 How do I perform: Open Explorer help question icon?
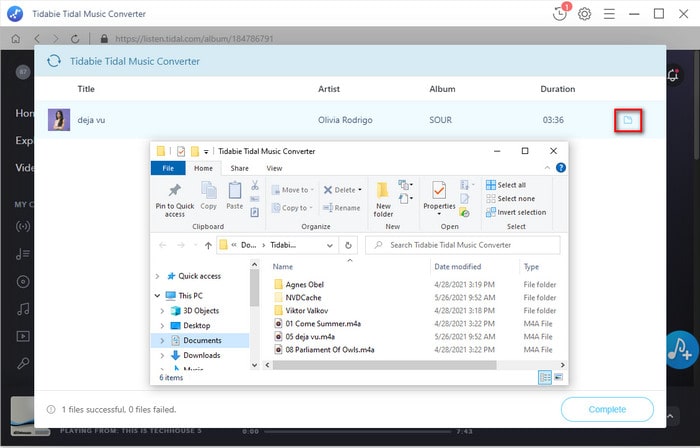[561, 168]
